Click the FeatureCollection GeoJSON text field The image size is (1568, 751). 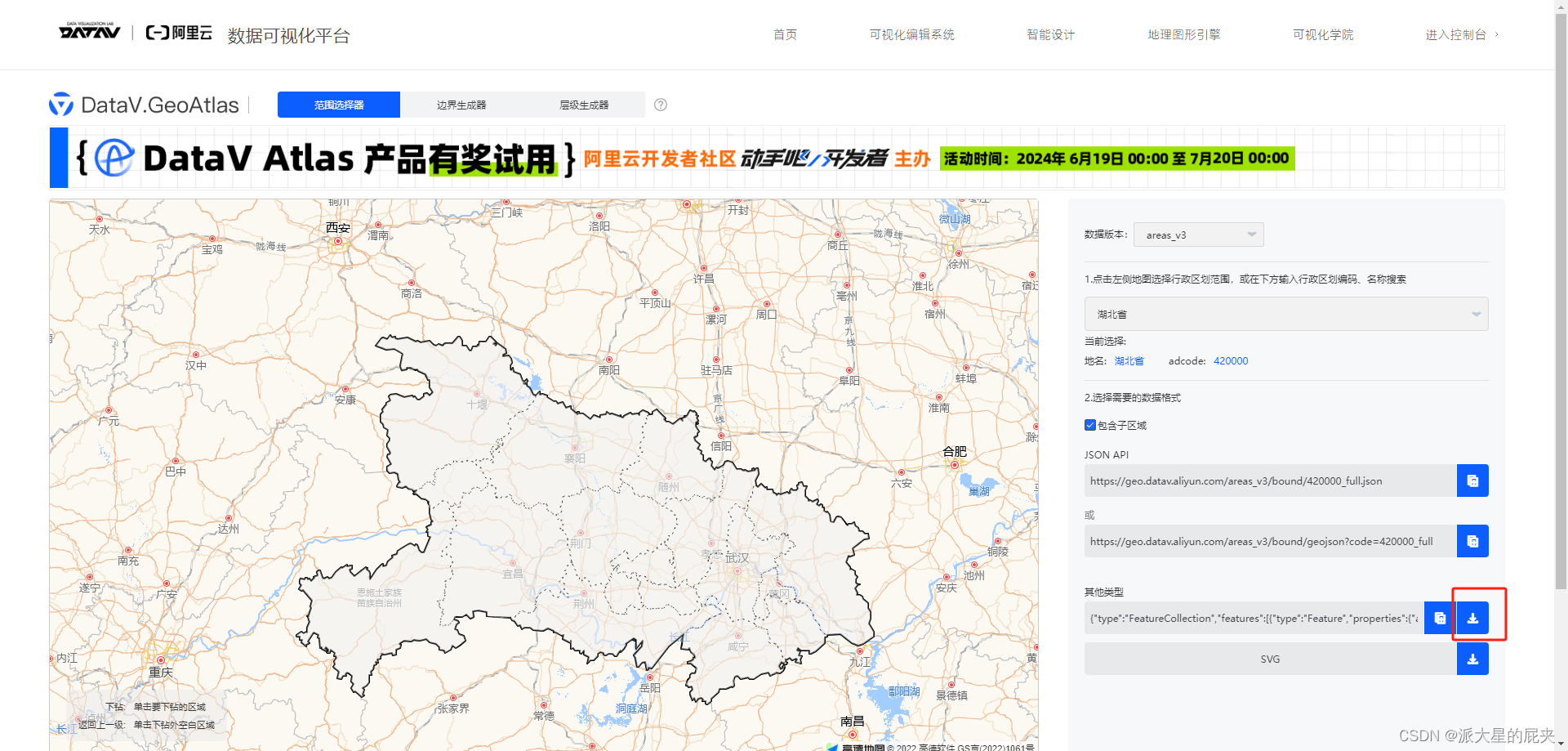tap(1254, 618)
